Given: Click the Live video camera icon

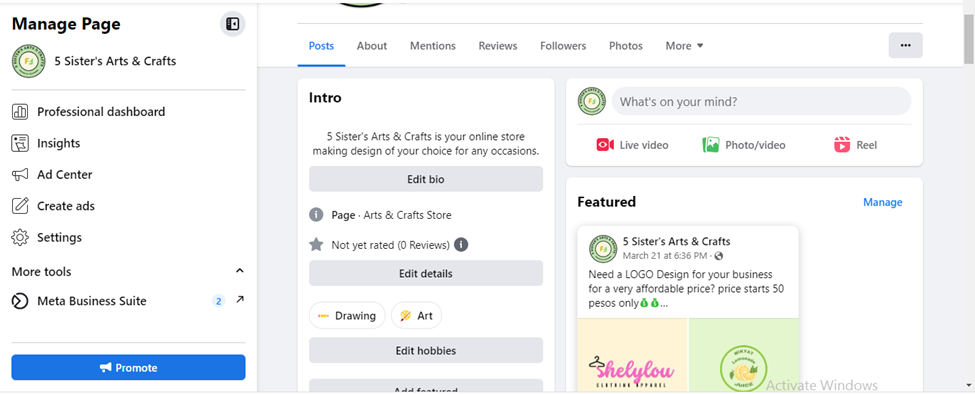Looking at the screenshot, I should pyautogui.click(x=605, y=145).
